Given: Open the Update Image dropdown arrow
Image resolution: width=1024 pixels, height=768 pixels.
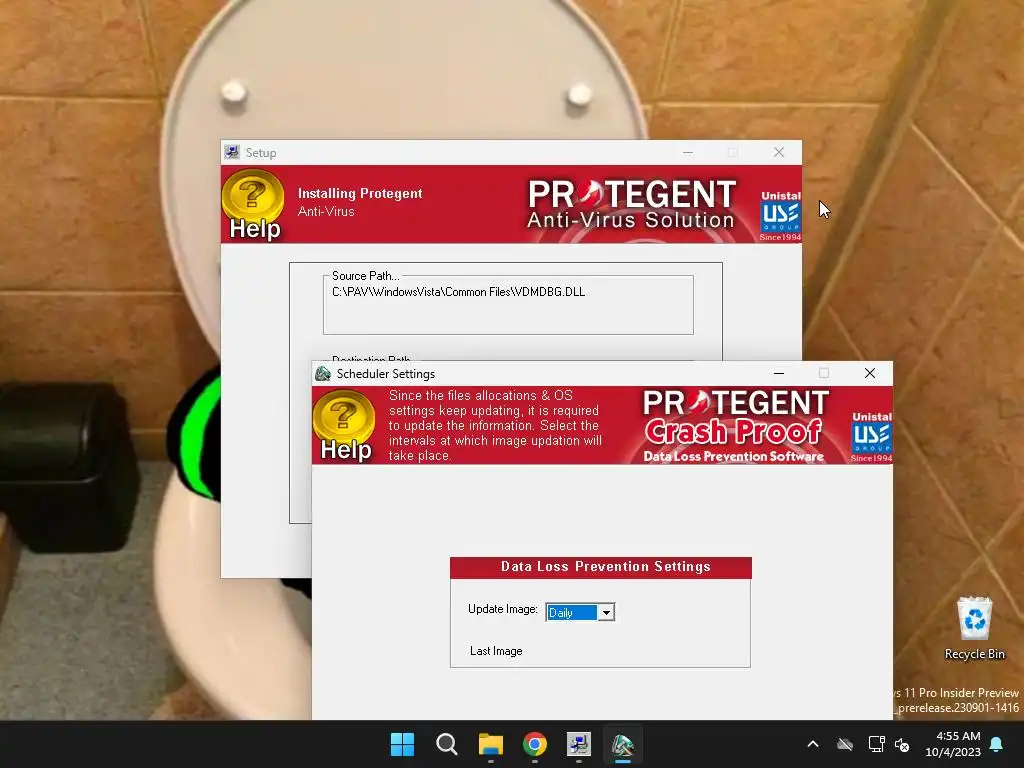Looking at the screenshot, I should point(606,613).
